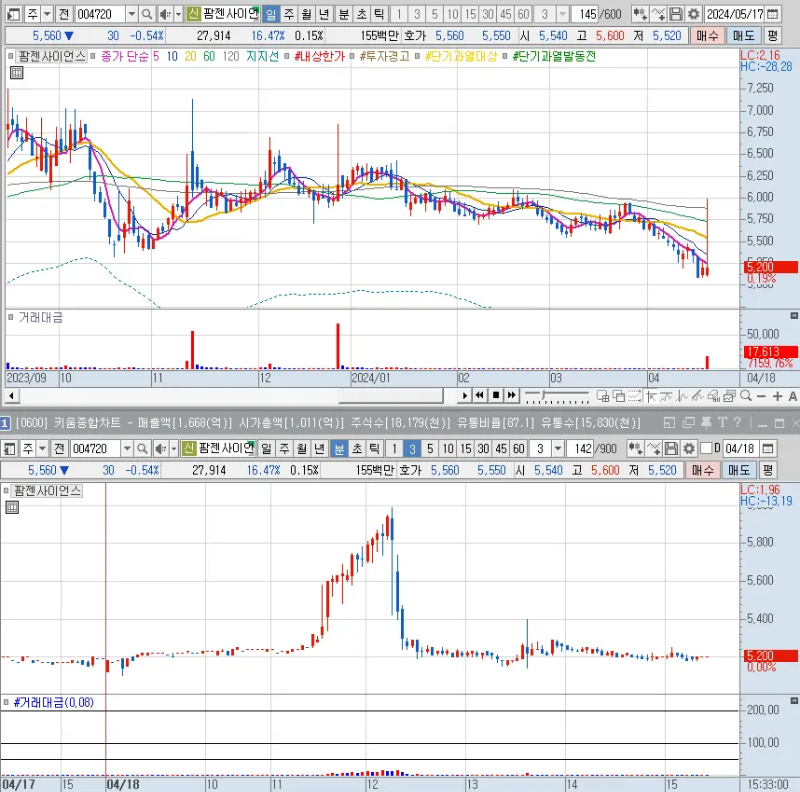The image size is (800, 792).
Task: Open the interval value 3 dropdown in top toolbar
Action: coord(562,14)
